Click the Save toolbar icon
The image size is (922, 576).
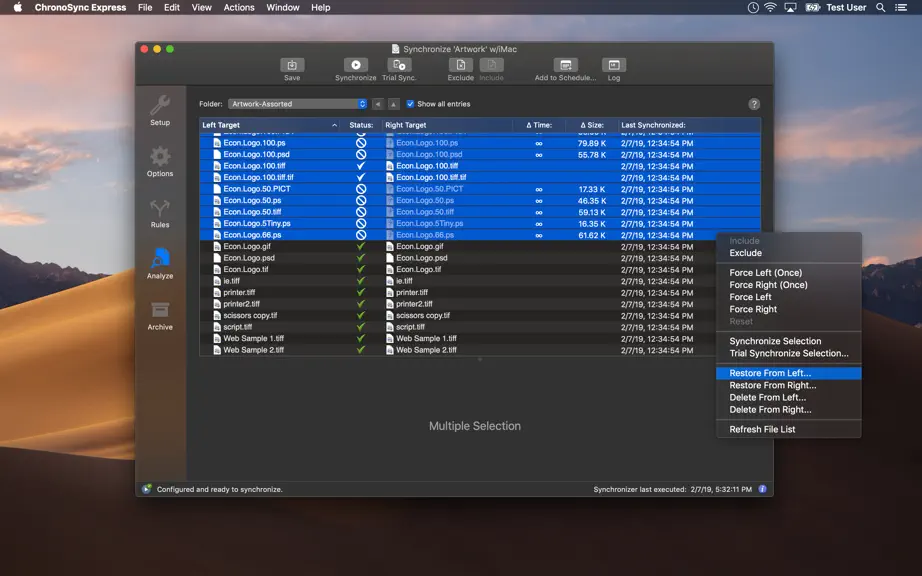(292, 65)
